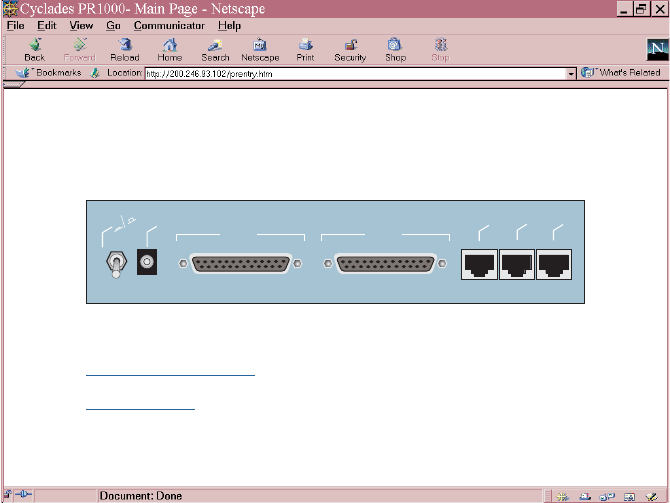The height and width of the screenshot is (503, 670).
Task: Click the Netscape N logo
Action: tap(657, 50)
